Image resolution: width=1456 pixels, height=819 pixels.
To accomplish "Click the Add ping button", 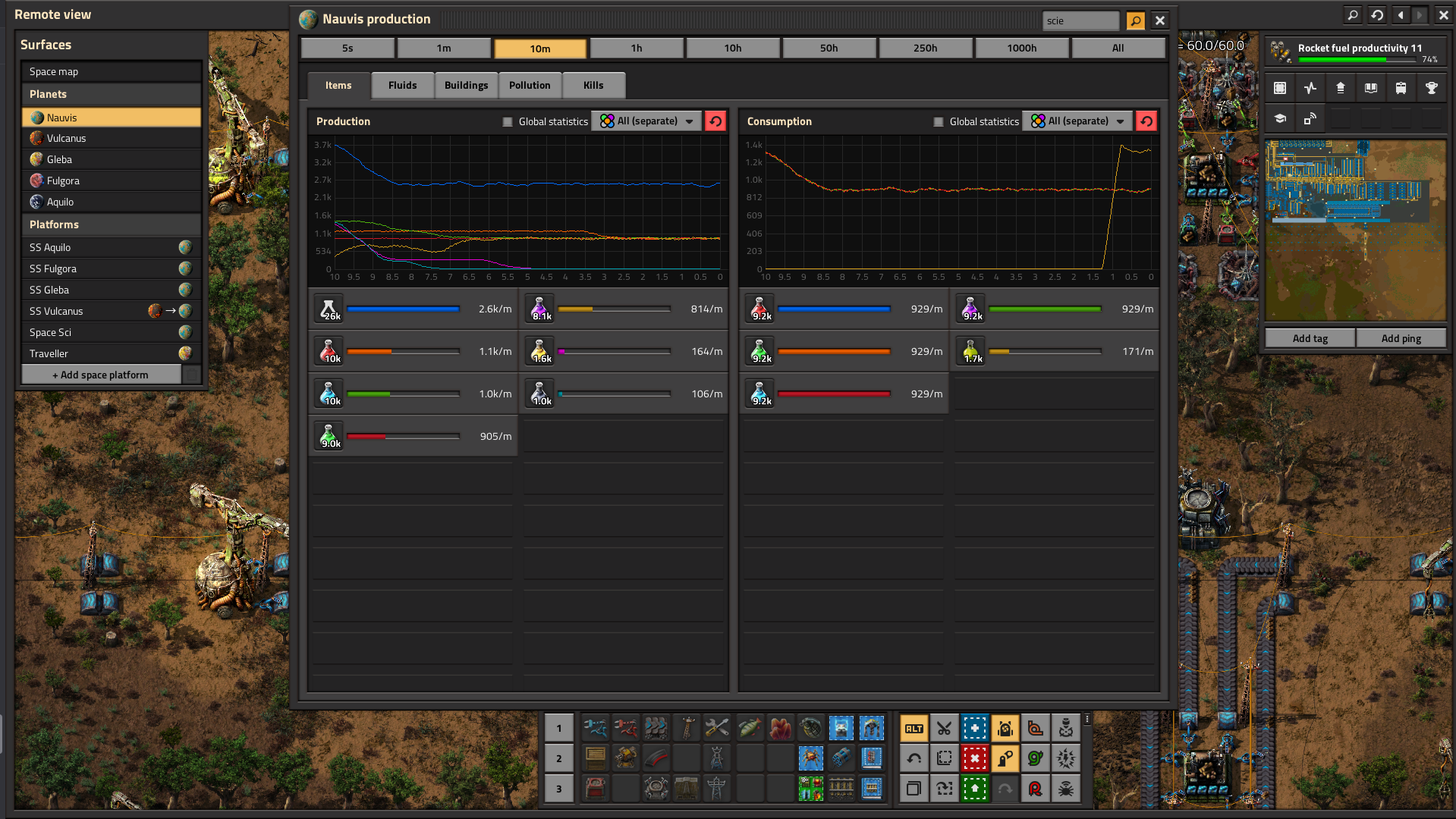I will pos(1401,338).
